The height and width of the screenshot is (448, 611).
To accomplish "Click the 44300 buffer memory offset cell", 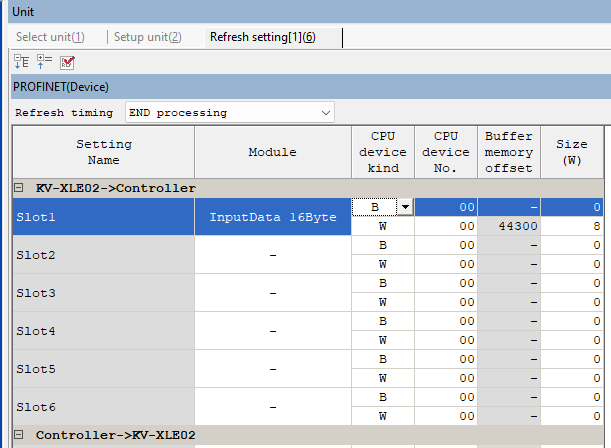I will click(x=509, y=226).
